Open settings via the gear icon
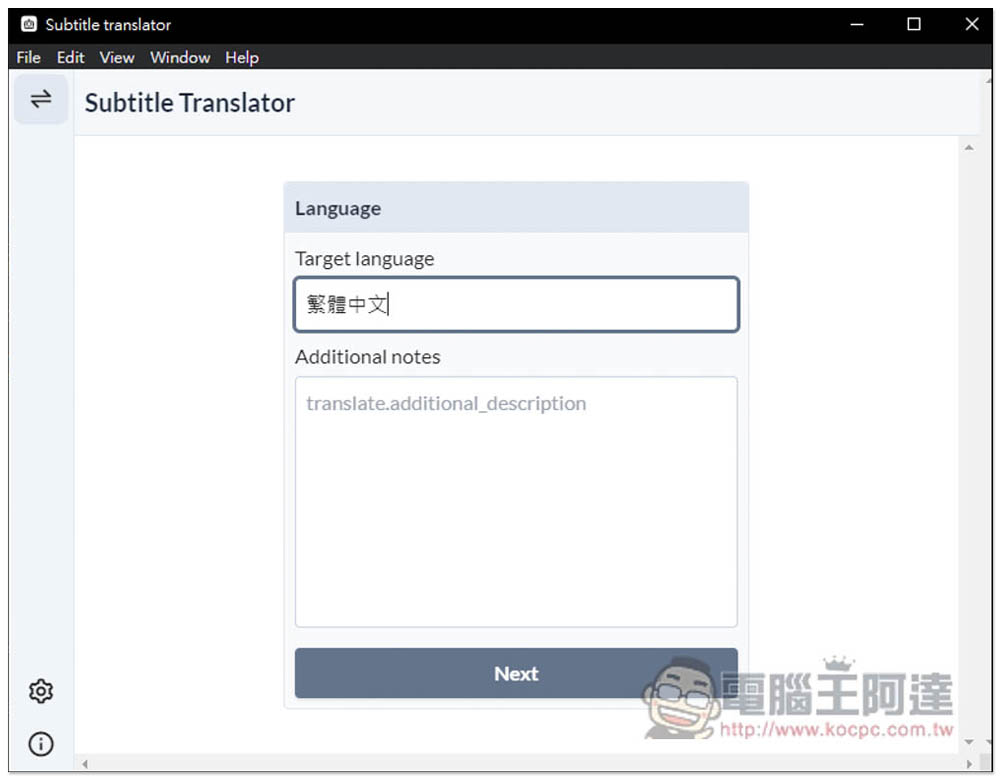 tap(41, 691)
